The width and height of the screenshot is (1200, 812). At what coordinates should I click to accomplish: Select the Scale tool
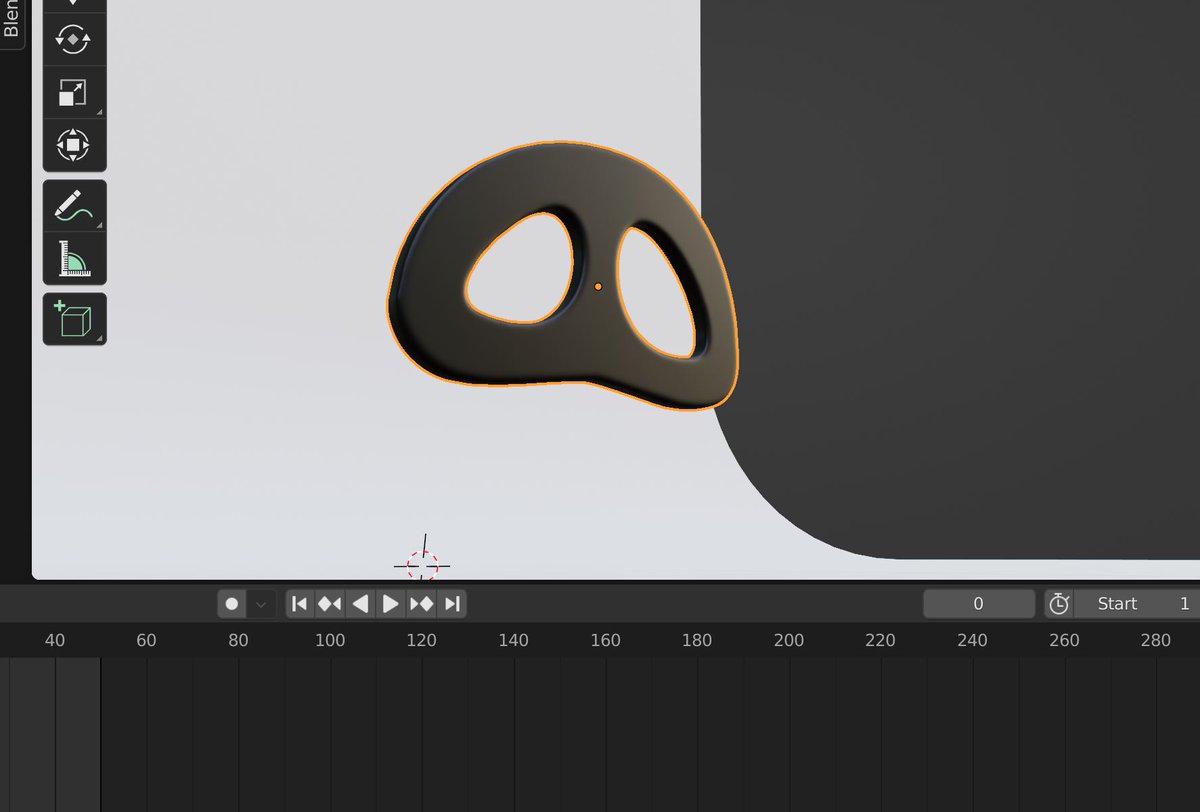[74, 93]
